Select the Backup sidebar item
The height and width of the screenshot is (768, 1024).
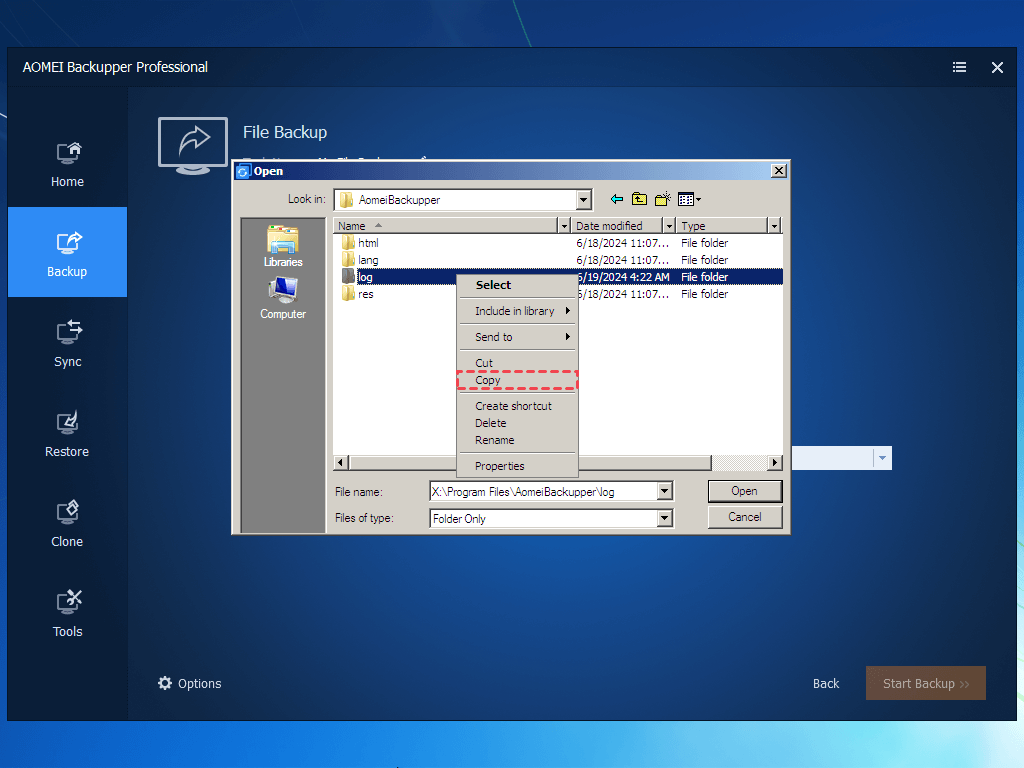click(67, 252)
